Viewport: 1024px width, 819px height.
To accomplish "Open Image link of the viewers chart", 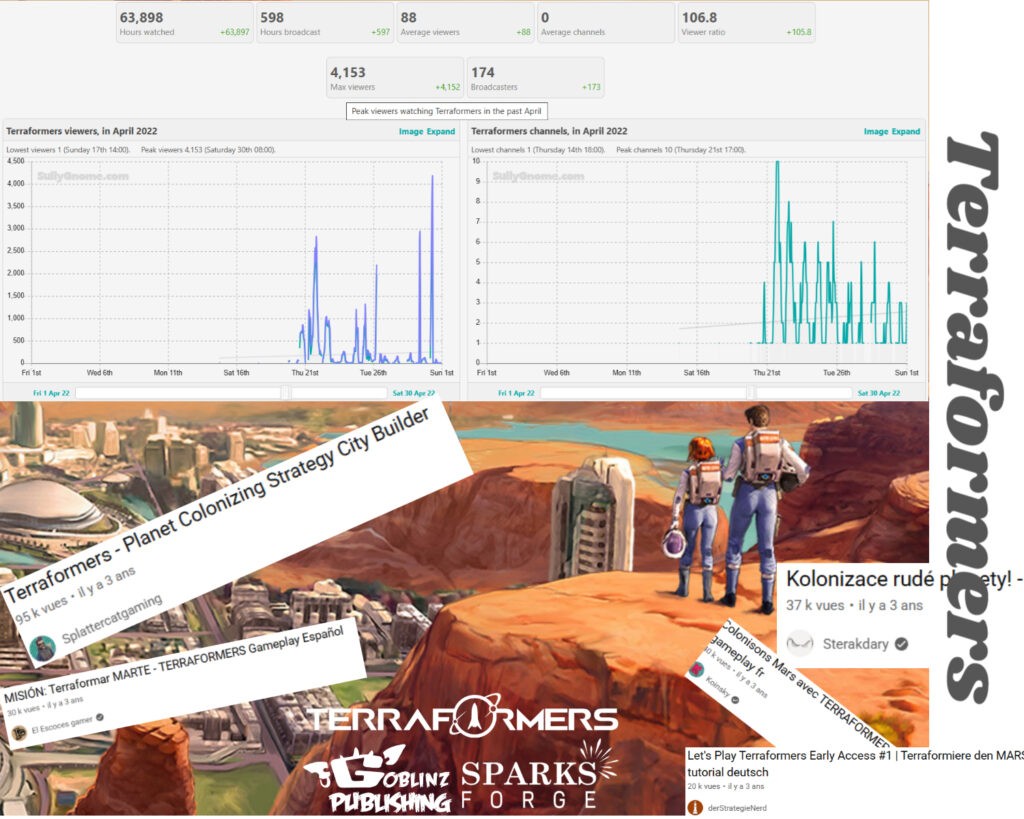I will [x=411, y=131].
